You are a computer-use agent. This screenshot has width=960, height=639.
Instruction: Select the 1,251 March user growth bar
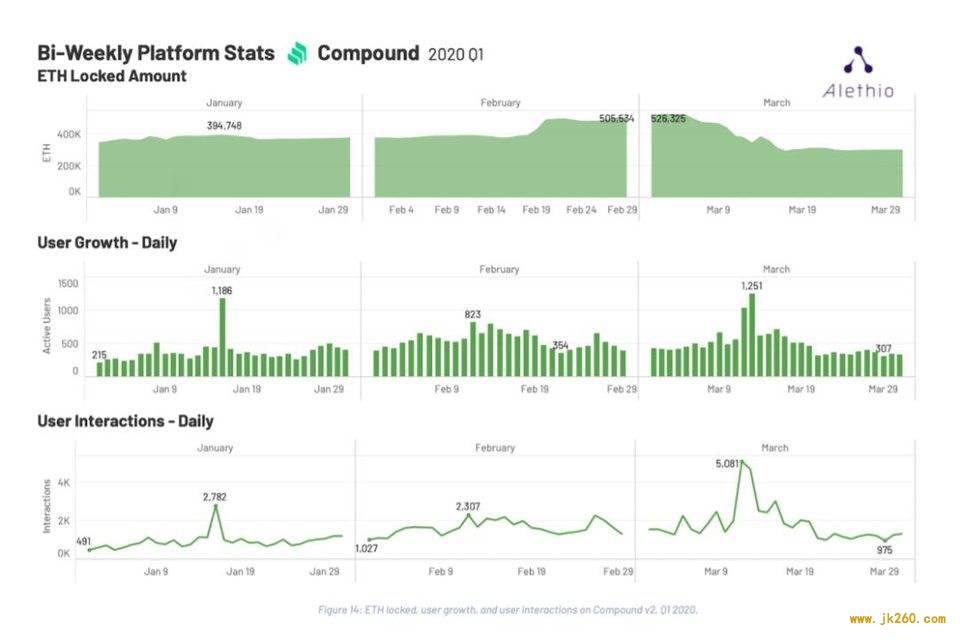click(x=752, y=335)
